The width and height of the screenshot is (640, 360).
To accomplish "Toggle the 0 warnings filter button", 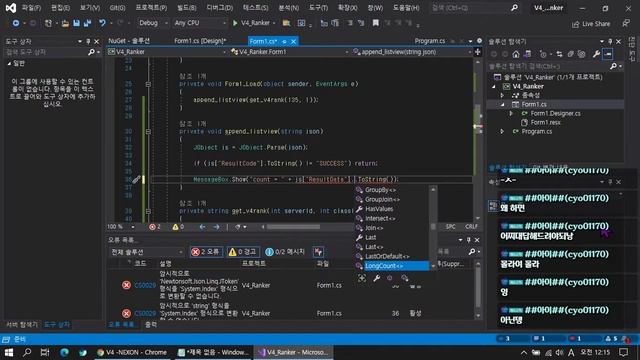I will tap(242, 252).
